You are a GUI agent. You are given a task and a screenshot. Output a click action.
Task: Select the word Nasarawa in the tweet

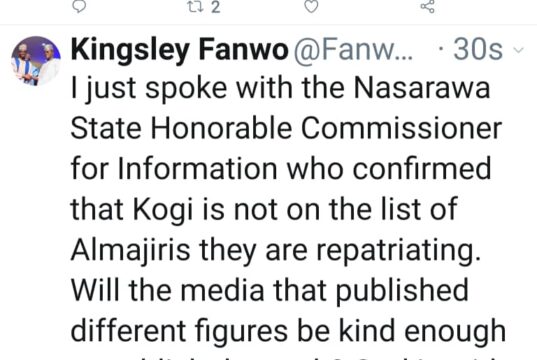(x=422, y=88)
